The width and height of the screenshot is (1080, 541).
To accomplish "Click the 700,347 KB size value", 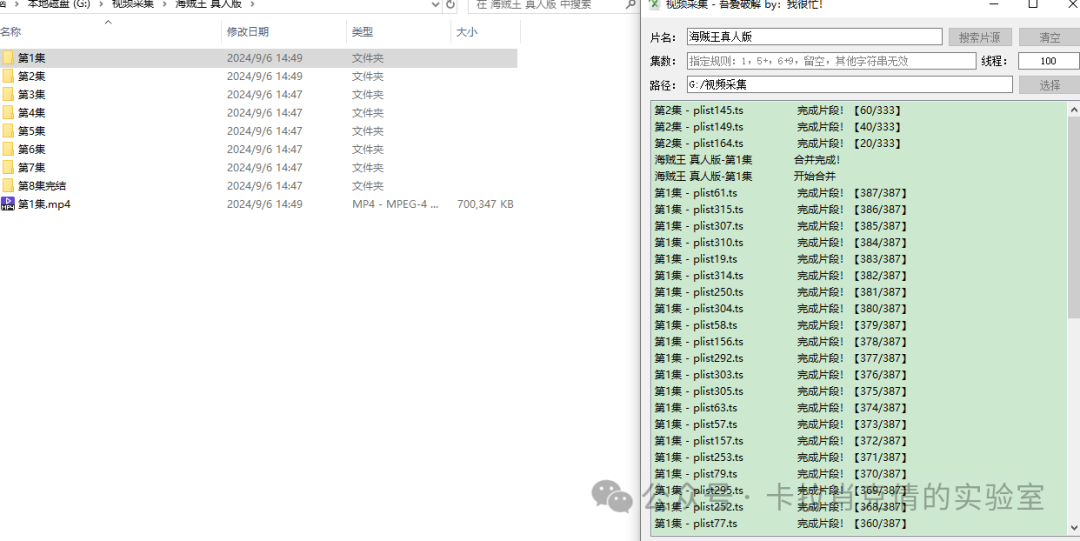I will (485, 204).
